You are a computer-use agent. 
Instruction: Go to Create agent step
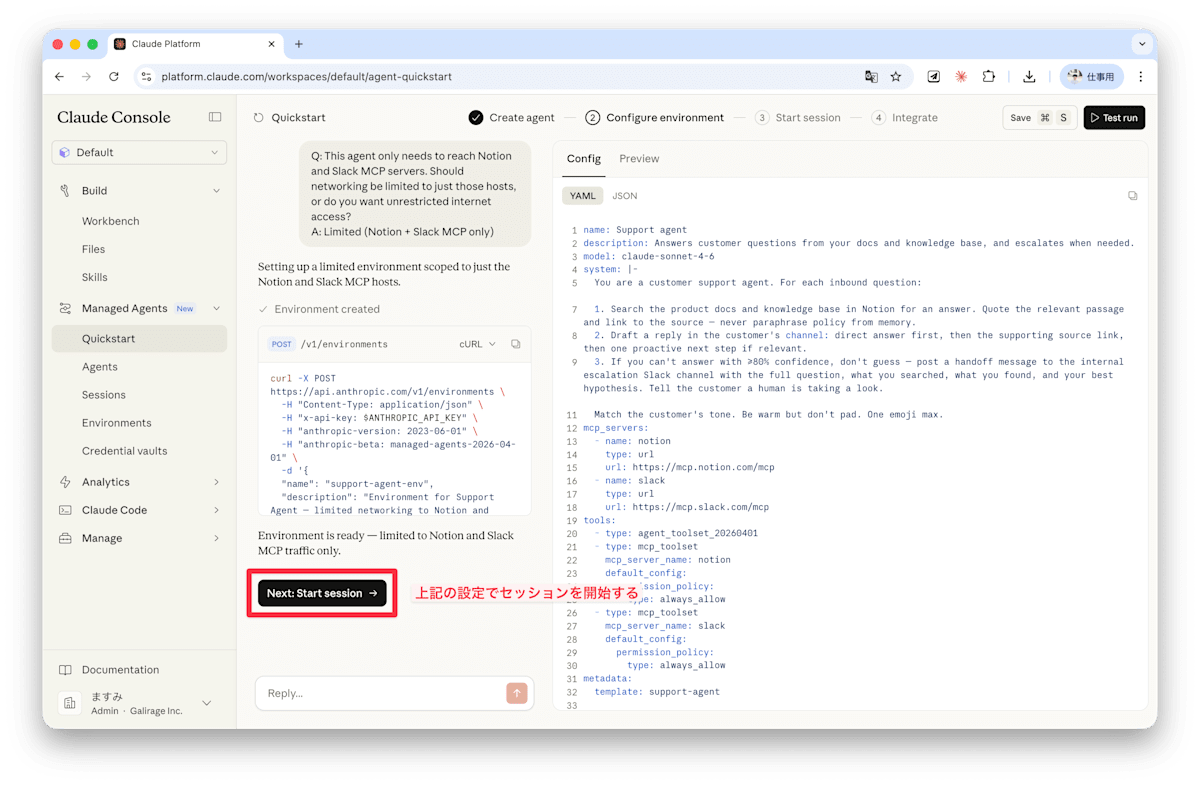[511, 117]
